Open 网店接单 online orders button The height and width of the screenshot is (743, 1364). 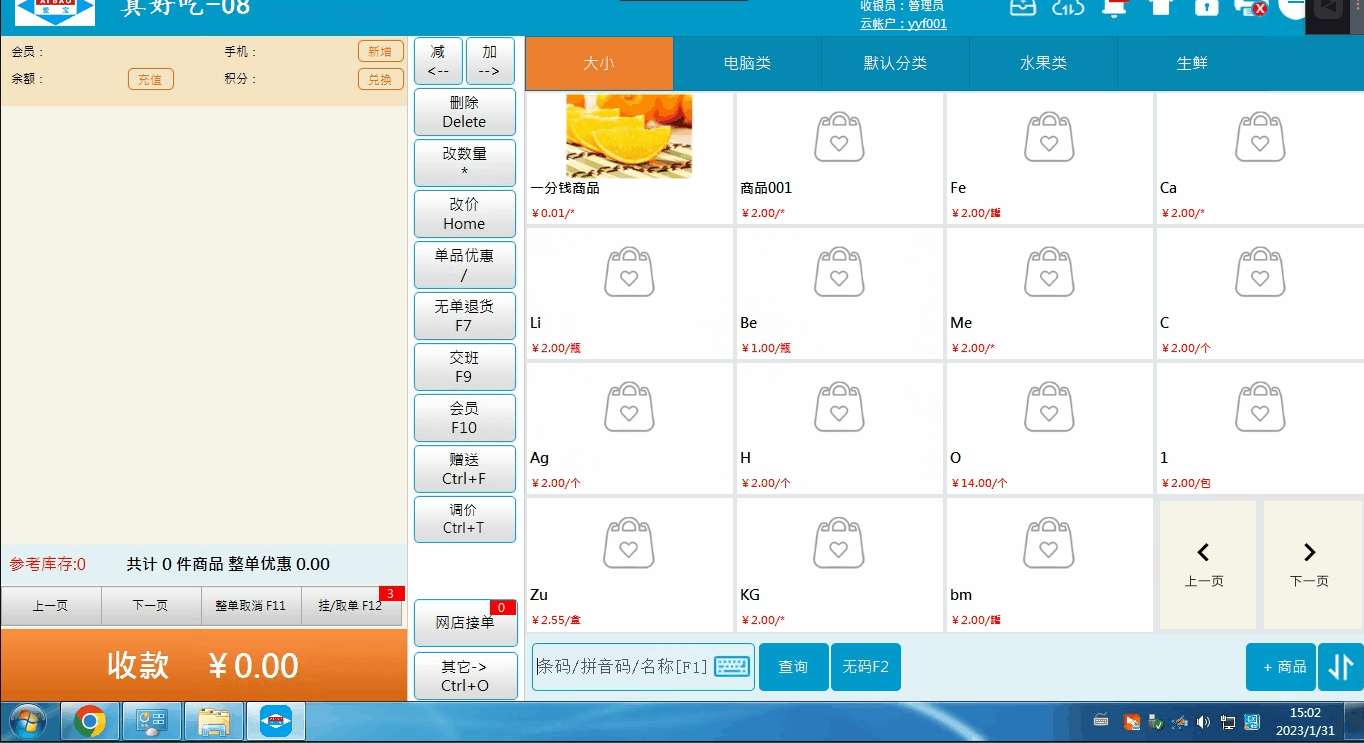[465, 623]
